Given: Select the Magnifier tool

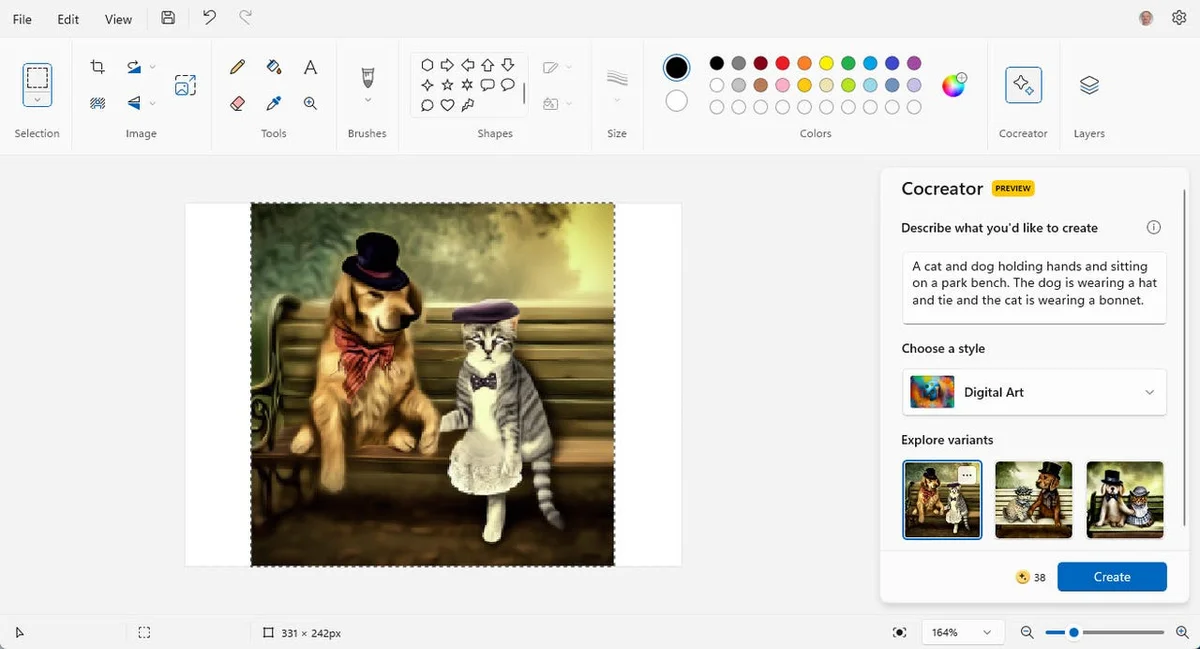Looking at the screenshot, I should pyautogui.click(x=311, y=103).
